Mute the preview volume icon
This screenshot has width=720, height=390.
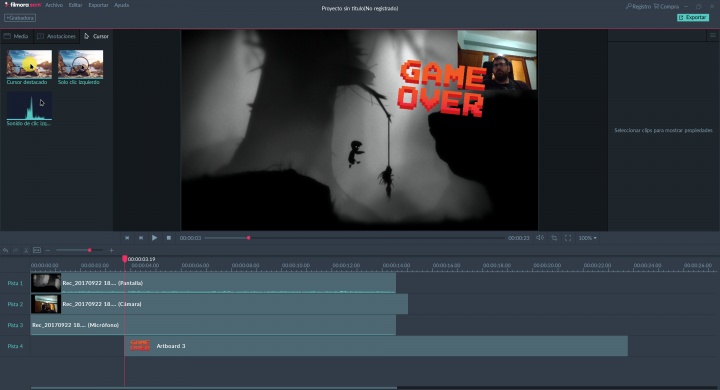click(x=540, y=238)
